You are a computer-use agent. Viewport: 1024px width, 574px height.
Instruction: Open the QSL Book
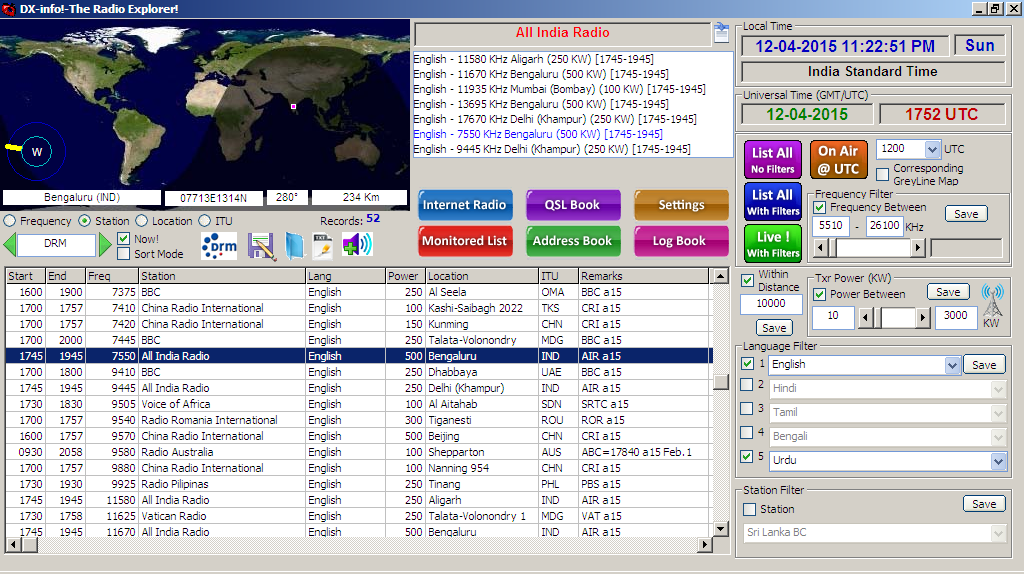click(x=573, y=205)
